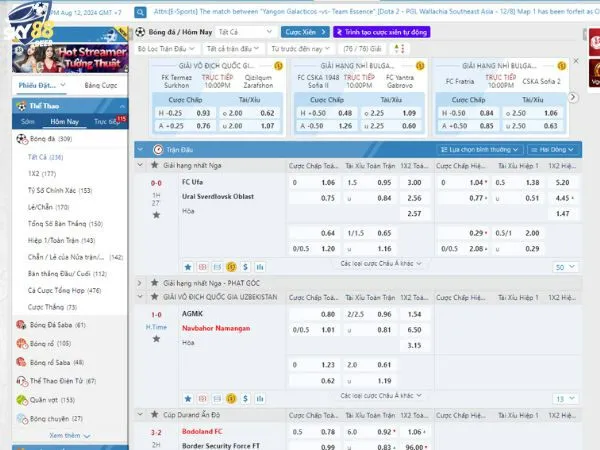Open the 50 more-bets dropdown
This screenshot has width=600, height=450.
565,267
